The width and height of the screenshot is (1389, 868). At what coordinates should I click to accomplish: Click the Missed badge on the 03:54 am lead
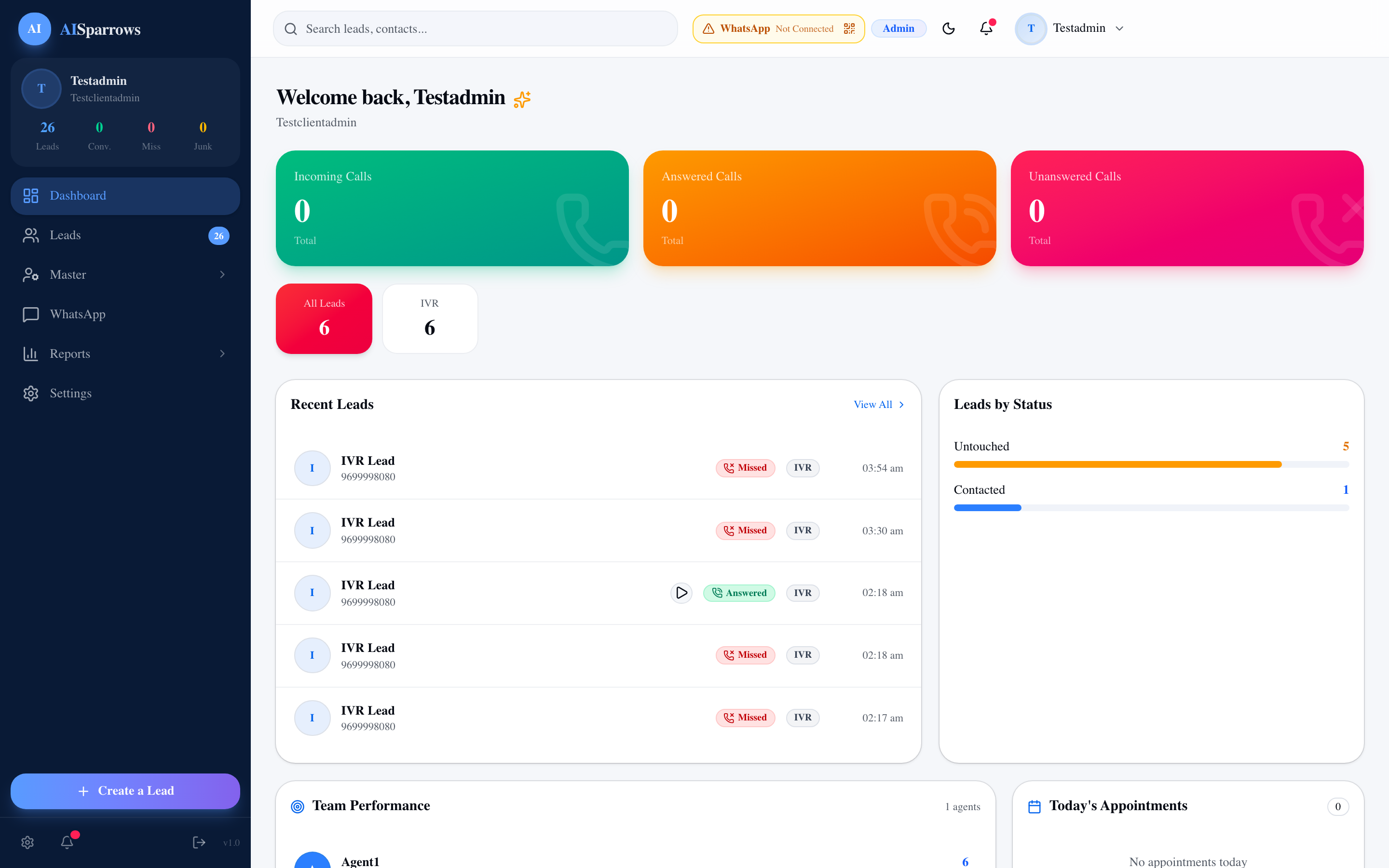click(x=745, y=468)
